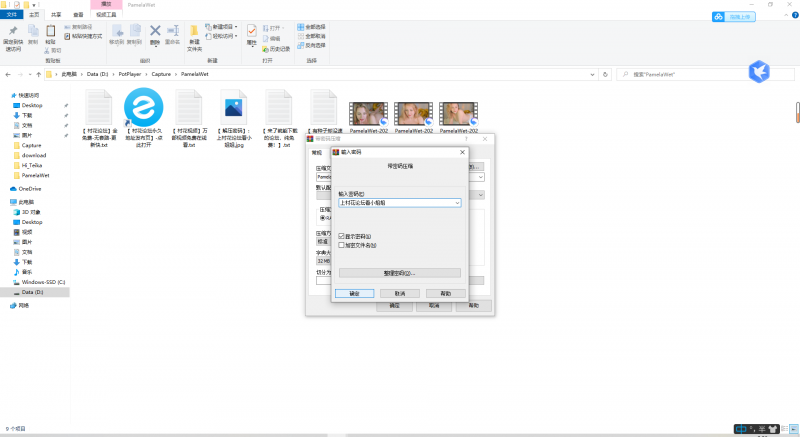Switch to the 共享 Share ribbon tab

55,15
